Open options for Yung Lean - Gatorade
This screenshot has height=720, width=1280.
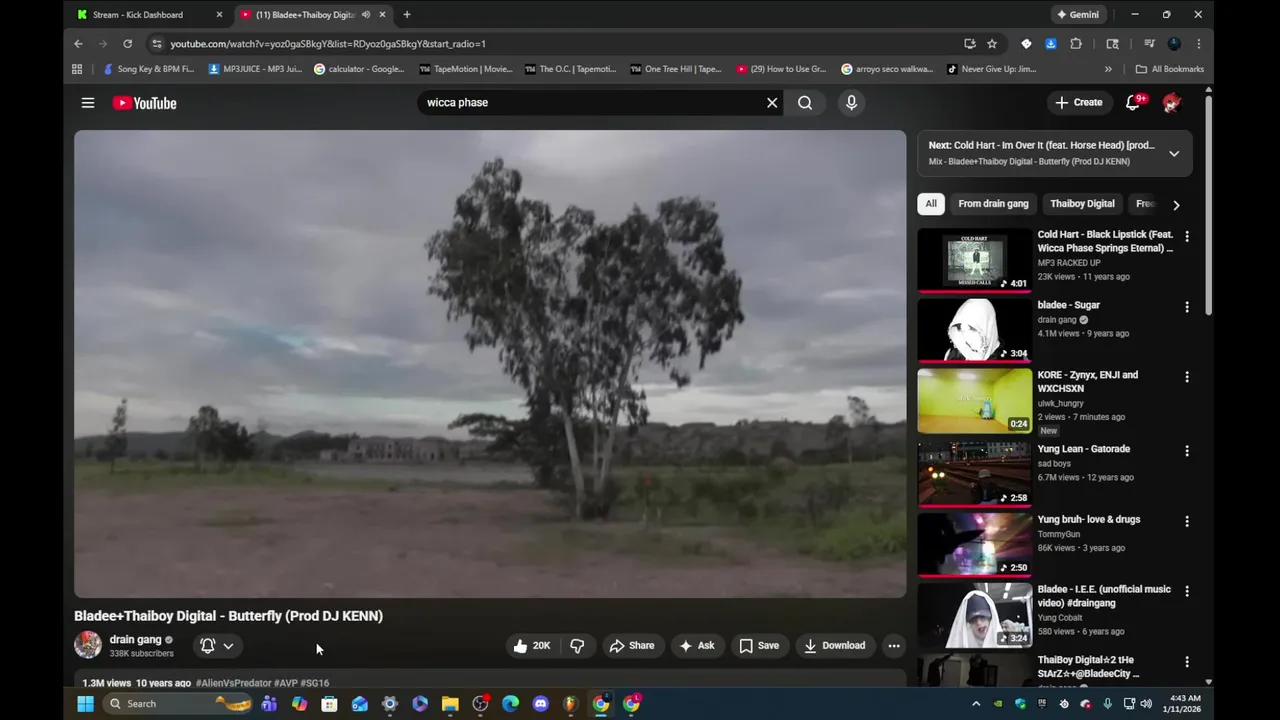[1187, 451]
